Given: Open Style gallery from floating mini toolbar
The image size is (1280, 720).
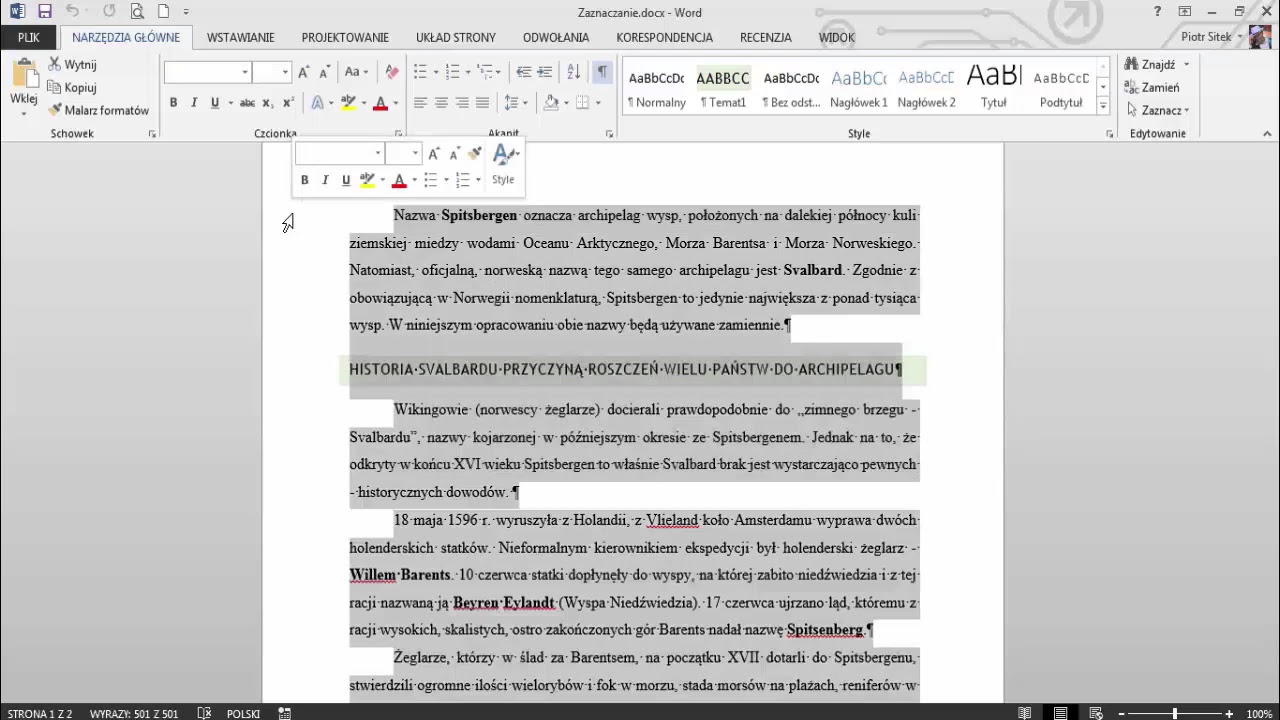Looking at the screenshot, I should tap(504, 164).
